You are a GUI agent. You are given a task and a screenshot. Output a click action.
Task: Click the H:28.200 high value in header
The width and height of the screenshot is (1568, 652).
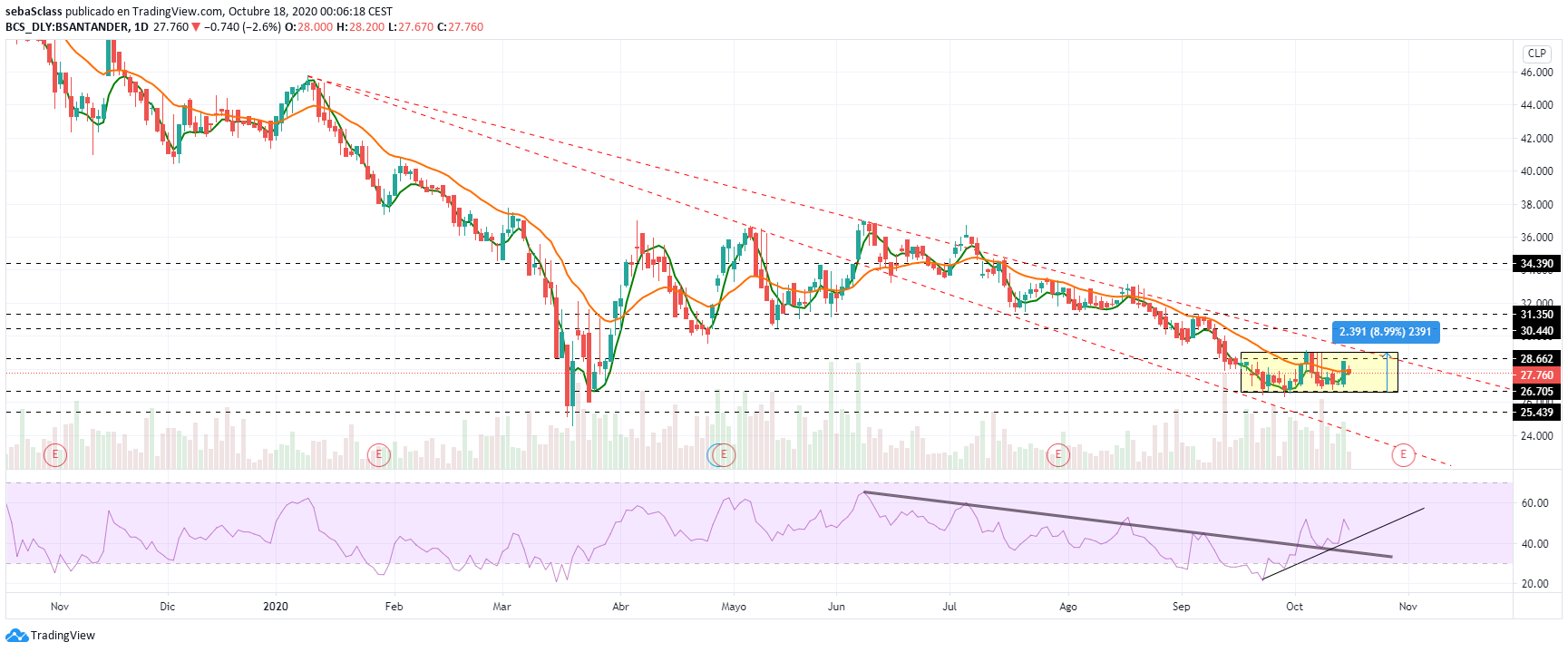[360, 27]
